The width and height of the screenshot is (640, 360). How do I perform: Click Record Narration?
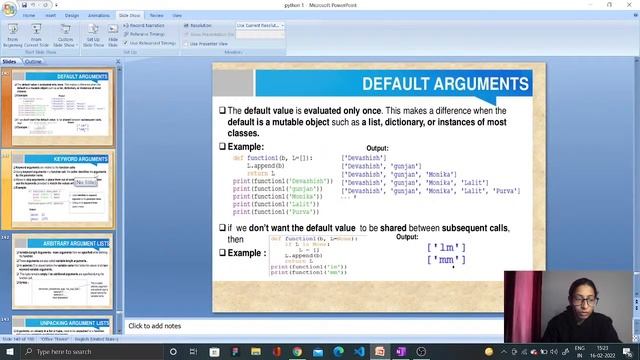tap(144, 25)
